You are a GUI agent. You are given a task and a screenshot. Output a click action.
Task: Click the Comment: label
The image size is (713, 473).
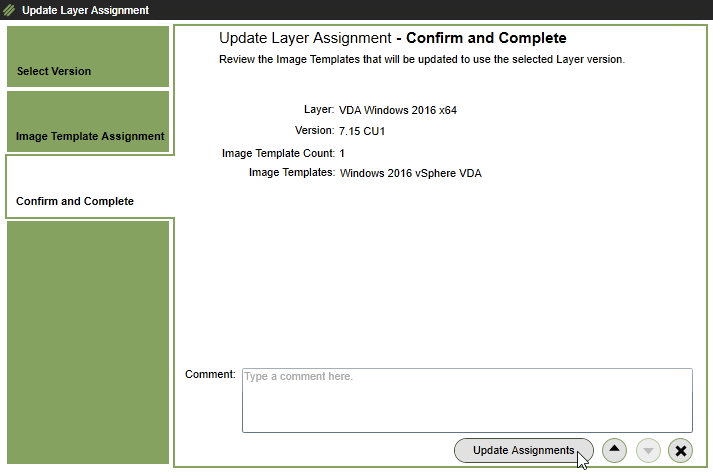pyautogui.click(x=210, y=374)
